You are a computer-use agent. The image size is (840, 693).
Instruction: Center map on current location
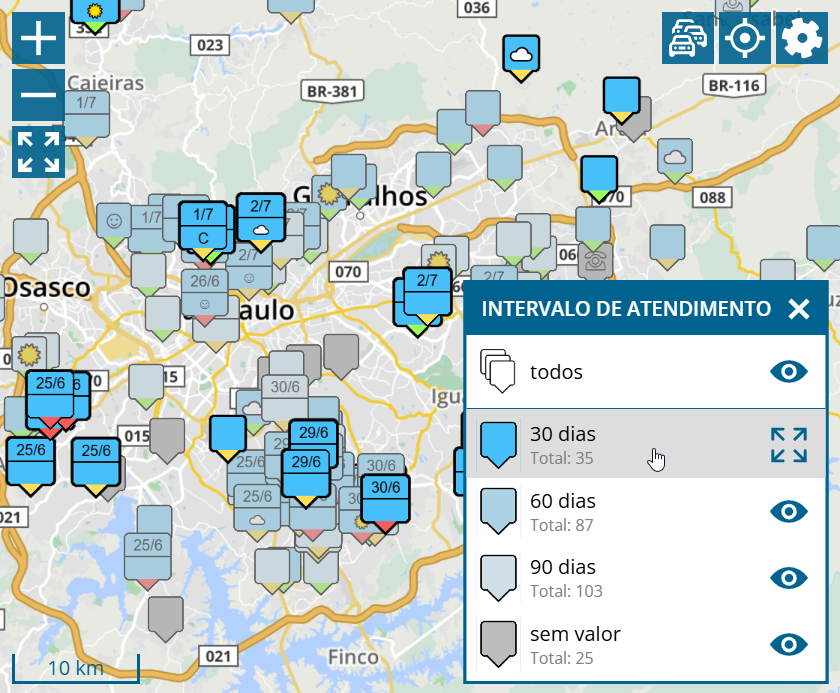[x=745, y=38]
